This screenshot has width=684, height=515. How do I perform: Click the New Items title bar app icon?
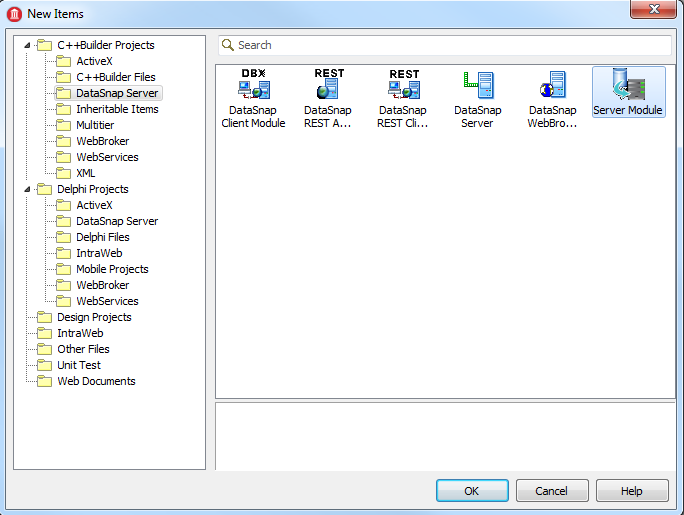[x=14, y=14]
